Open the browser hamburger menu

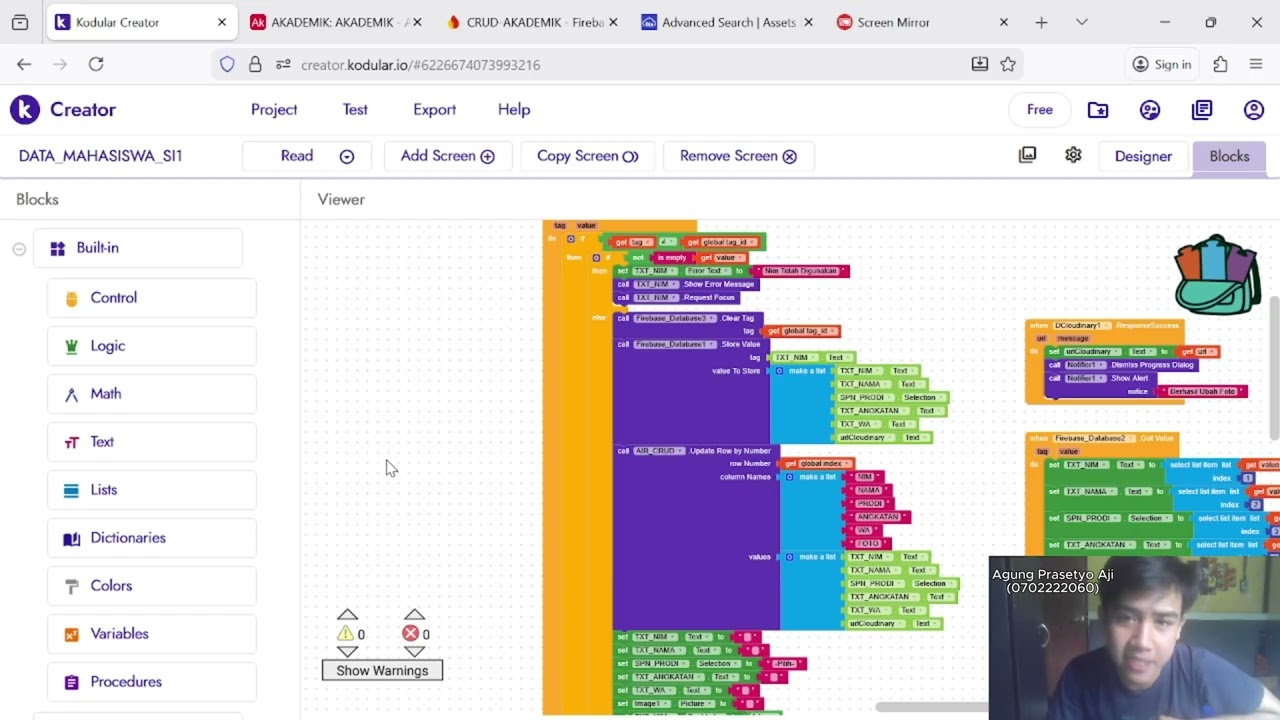click(x=1256, y=64)
